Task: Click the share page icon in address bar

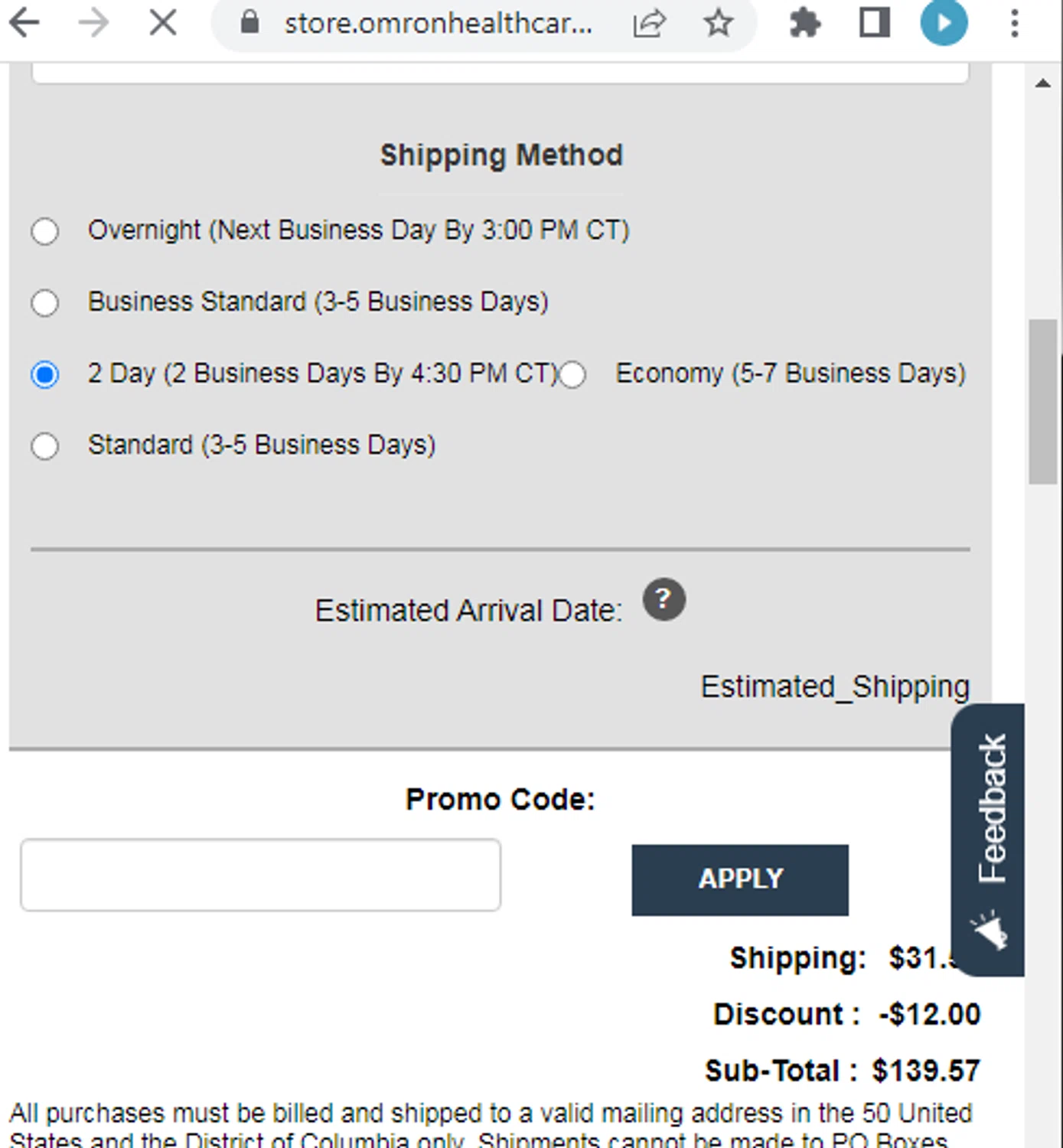Action: 649,23
